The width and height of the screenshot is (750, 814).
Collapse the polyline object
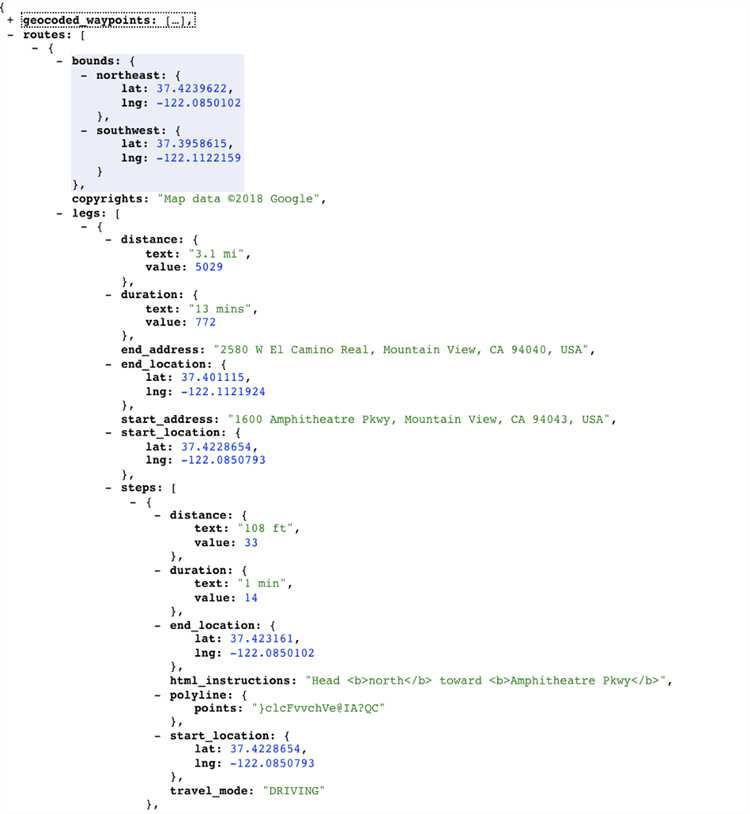[157, 695]
